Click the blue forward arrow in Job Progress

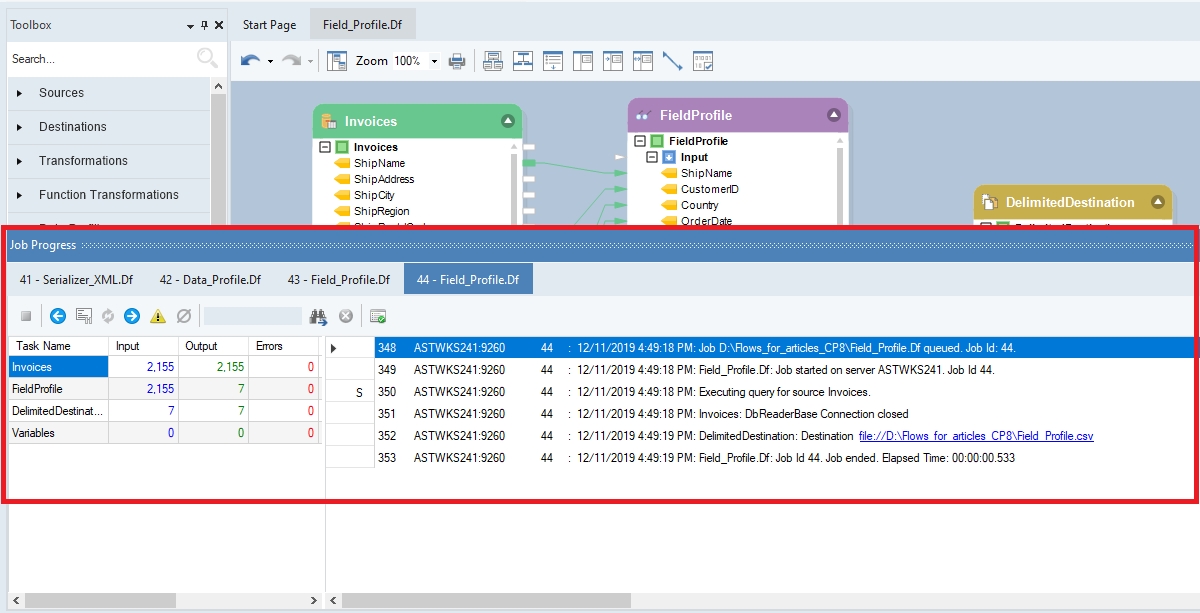pos(132,316)
